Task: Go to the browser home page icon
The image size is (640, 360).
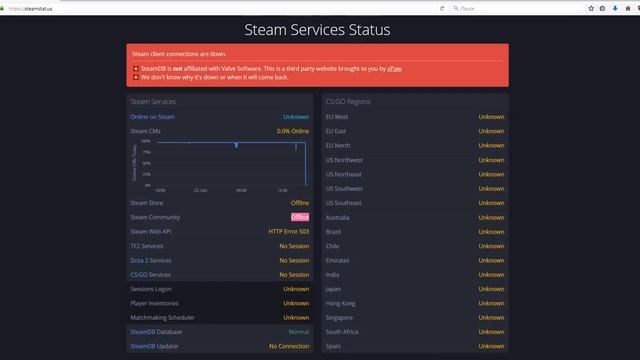Action: click(628, 8)
